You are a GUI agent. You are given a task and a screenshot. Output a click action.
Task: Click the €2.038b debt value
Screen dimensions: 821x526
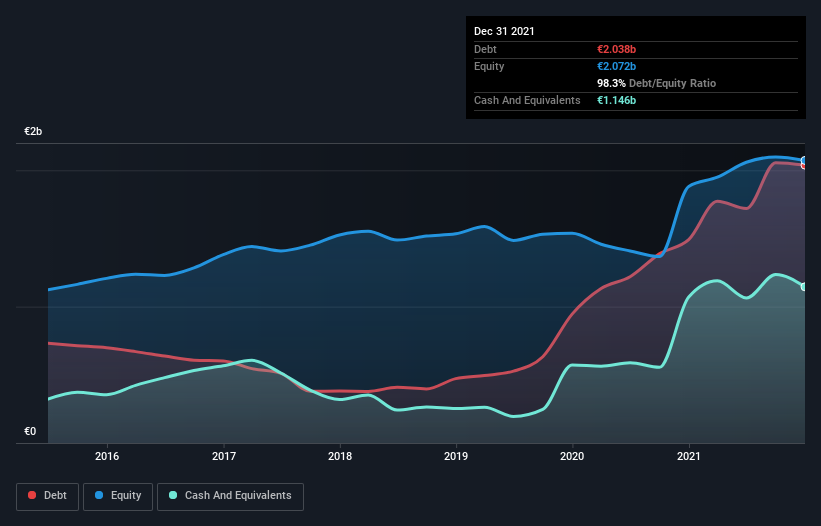[x=616, y=49]
